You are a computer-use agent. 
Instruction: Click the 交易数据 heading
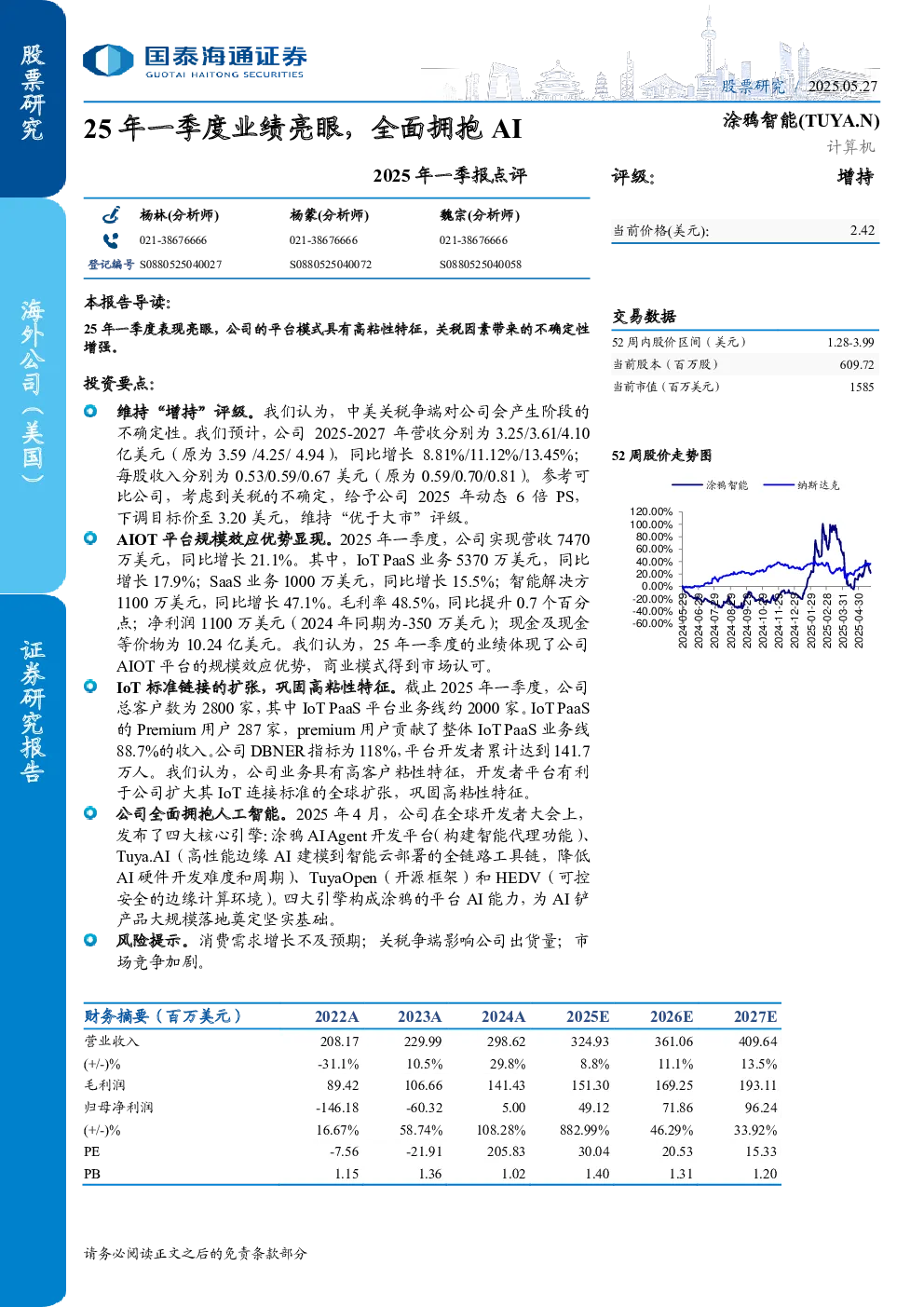(x=644, y=317)
